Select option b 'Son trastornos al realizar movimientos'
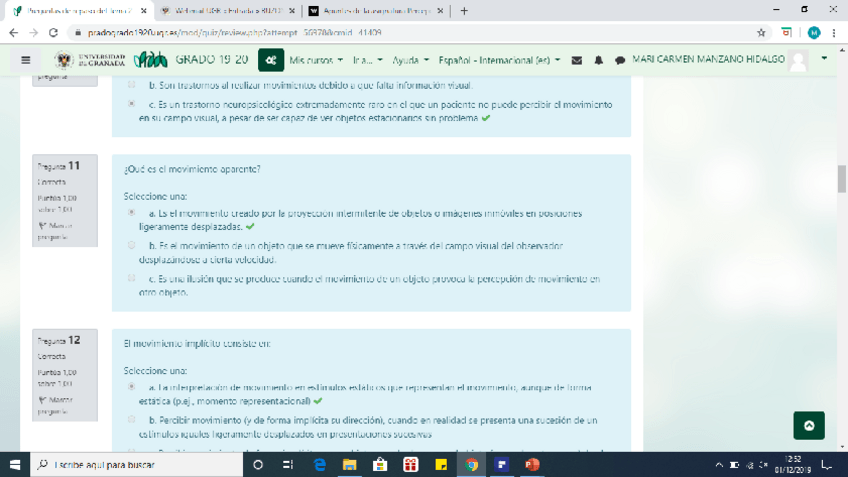The image size is (848, 477). click(131, 84)
